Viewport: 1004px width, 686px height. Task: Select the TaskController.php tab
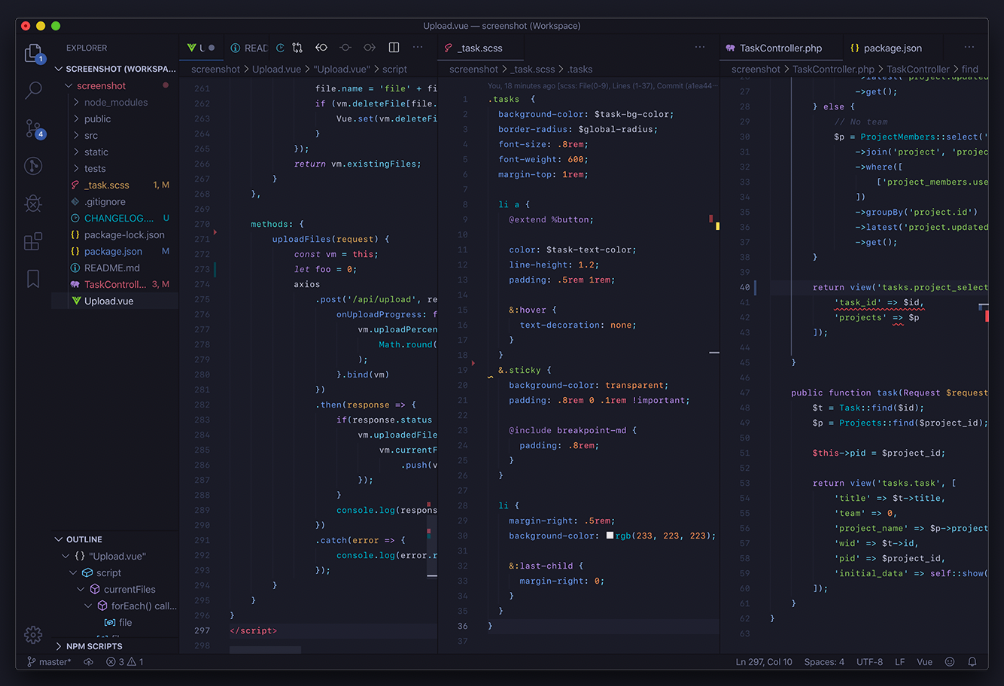tap(781, 48)
